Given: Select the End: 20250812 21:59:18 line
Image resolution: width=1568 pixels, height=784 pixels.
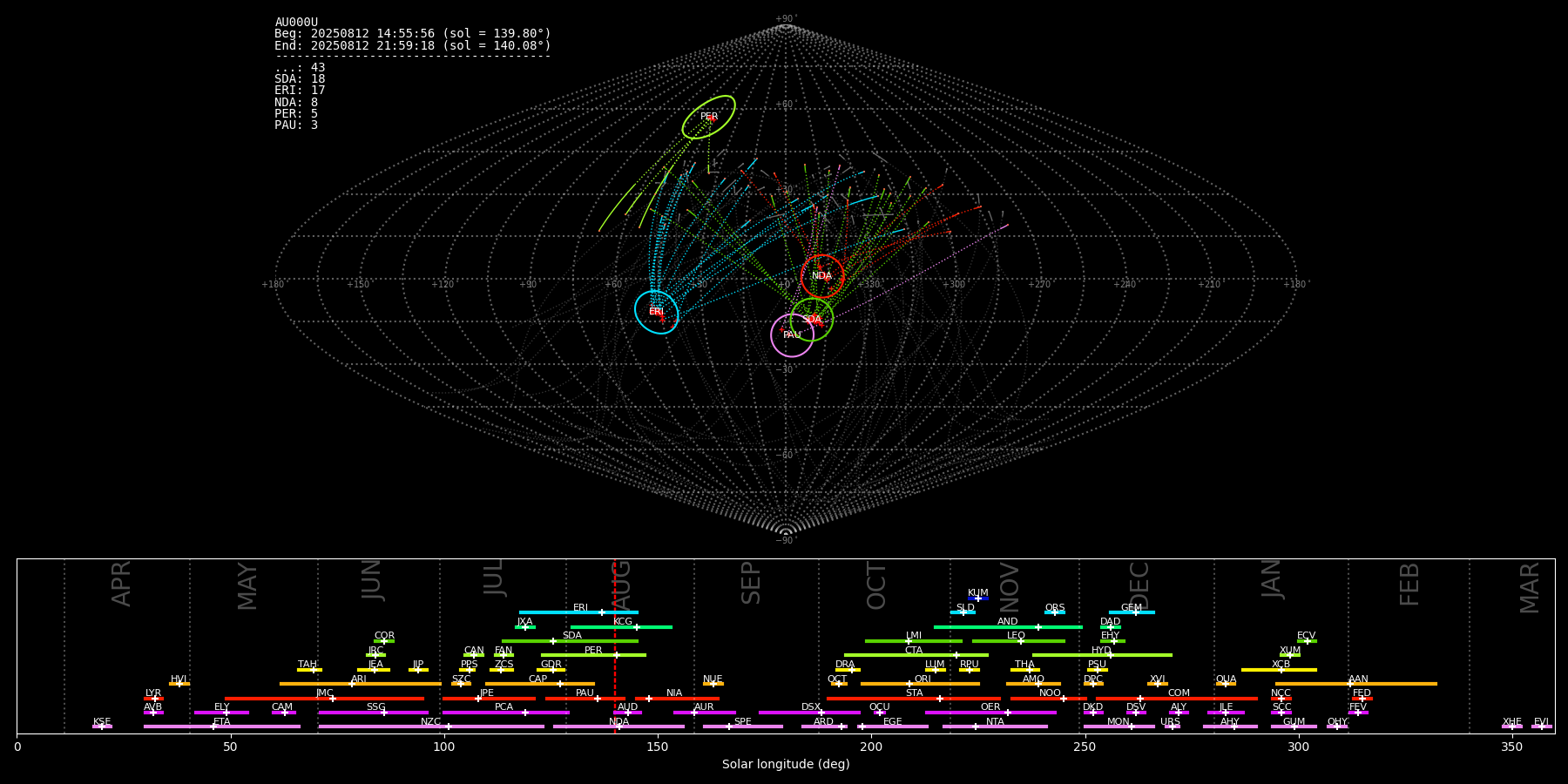Looking at the screenshot, I should [x=413, y=45].
